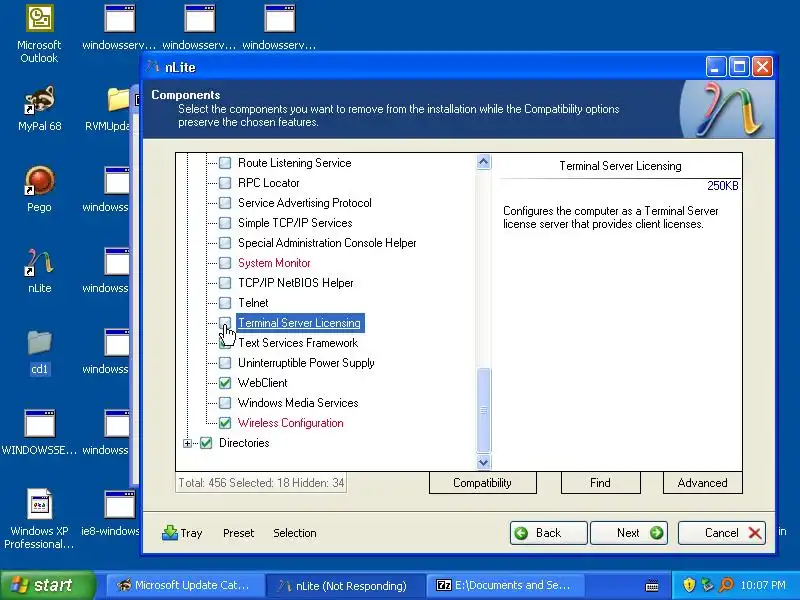Toggle the System Monitor checkbox
This screenshot has width=800, height=600.
[x=225, y=263]
